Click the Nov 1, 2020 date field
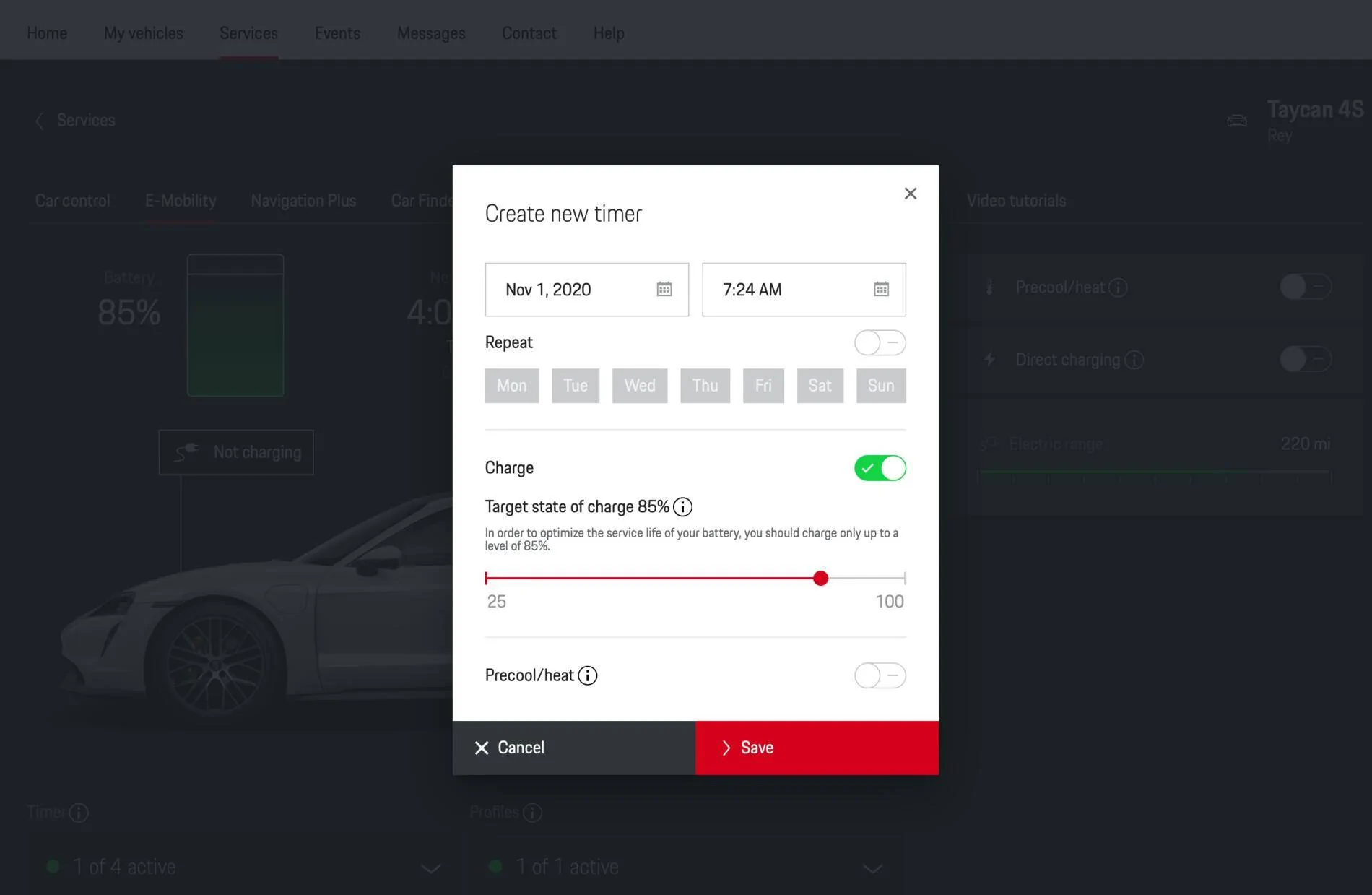The image size is (1372, 895). coord(587,290)
